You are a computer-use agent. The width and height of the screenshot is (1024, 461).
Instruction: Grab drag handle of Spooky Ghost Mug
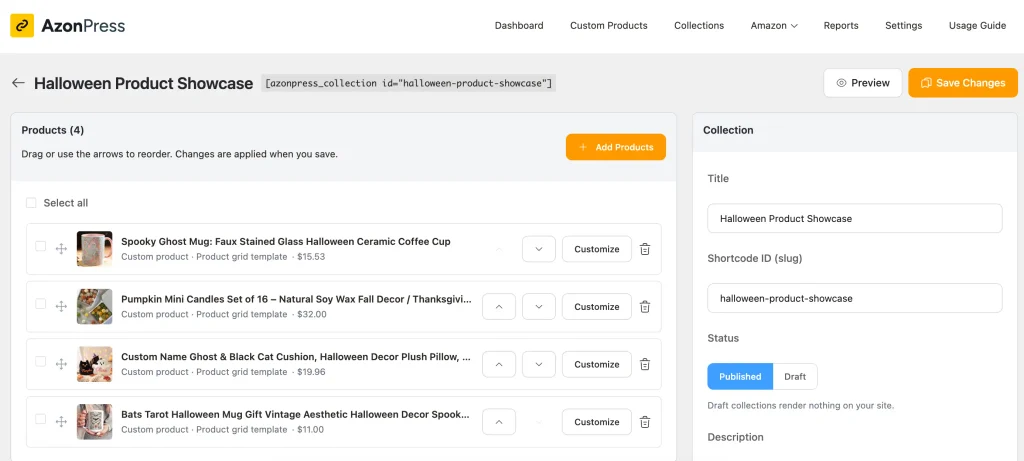click(61, 249)
